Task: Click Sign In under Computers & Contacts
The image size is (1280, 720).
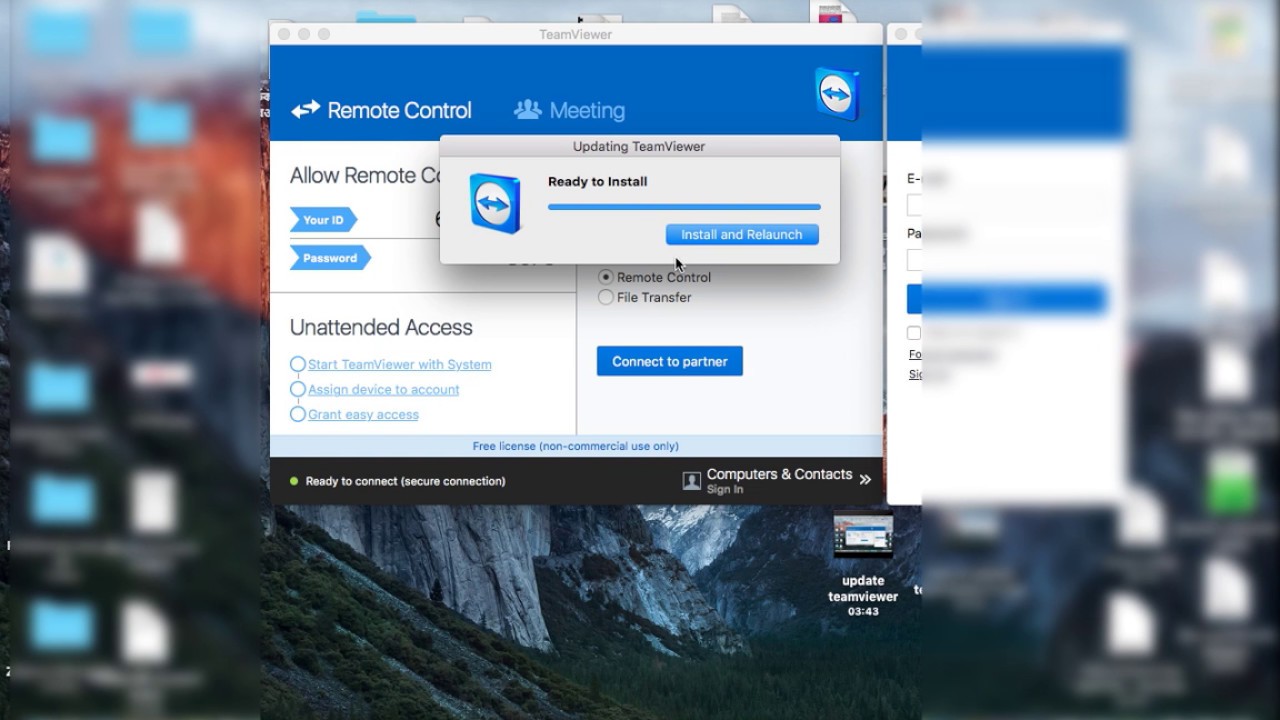Action: [725, 490]
